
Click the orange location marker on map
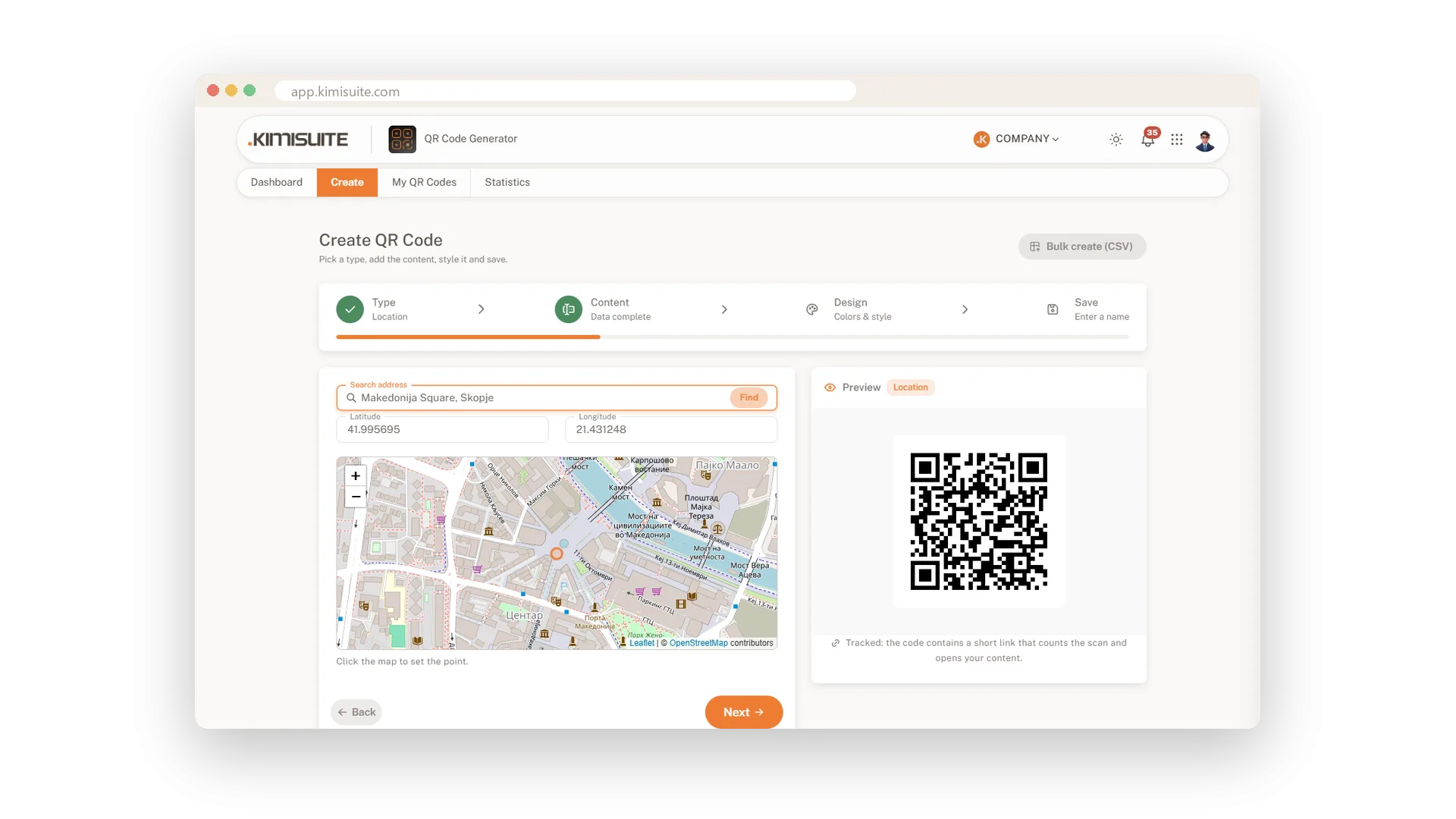click(557, 554)
